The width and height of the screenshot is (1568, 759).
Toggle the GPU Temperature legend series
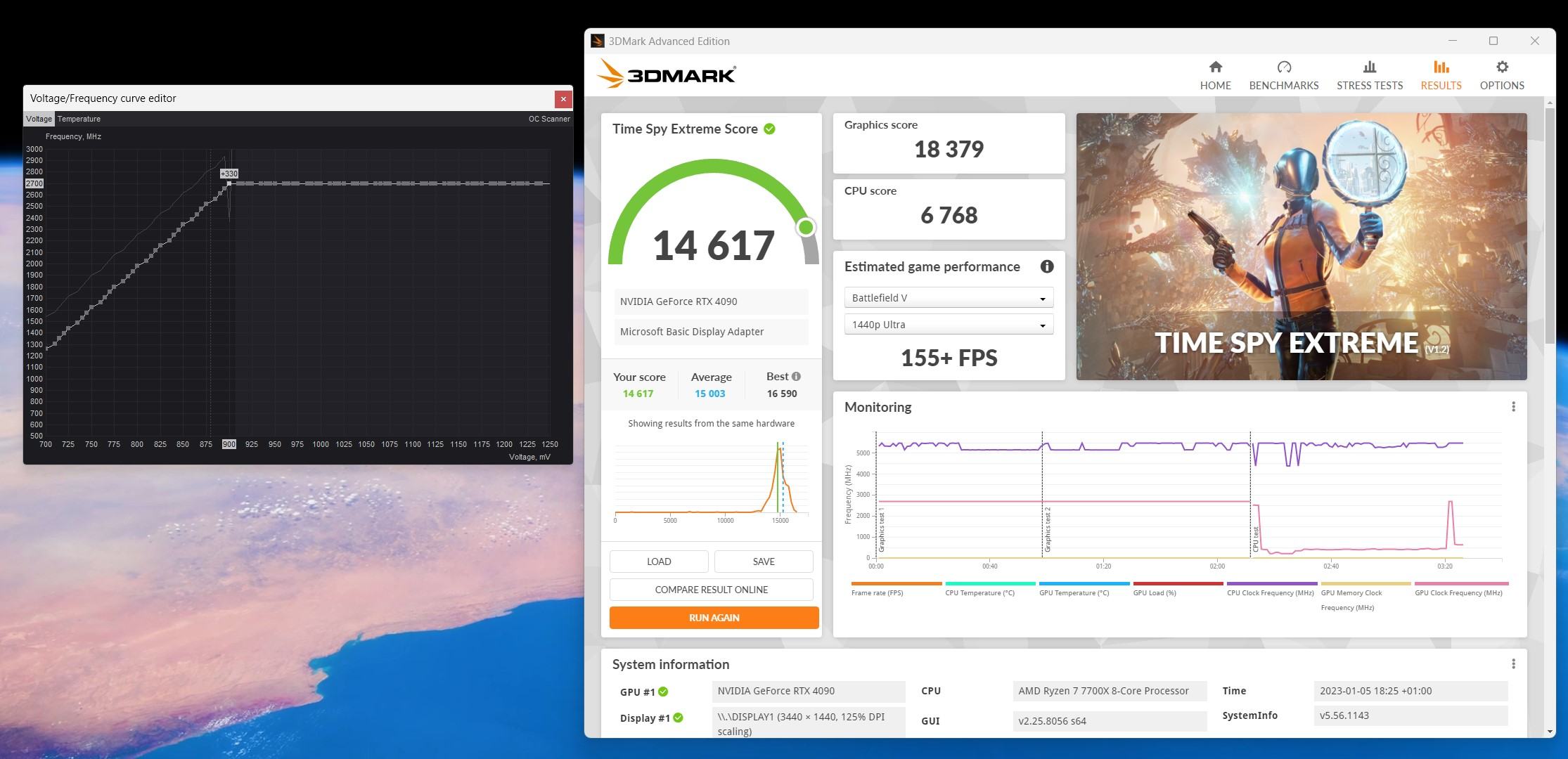(1084, 589)
